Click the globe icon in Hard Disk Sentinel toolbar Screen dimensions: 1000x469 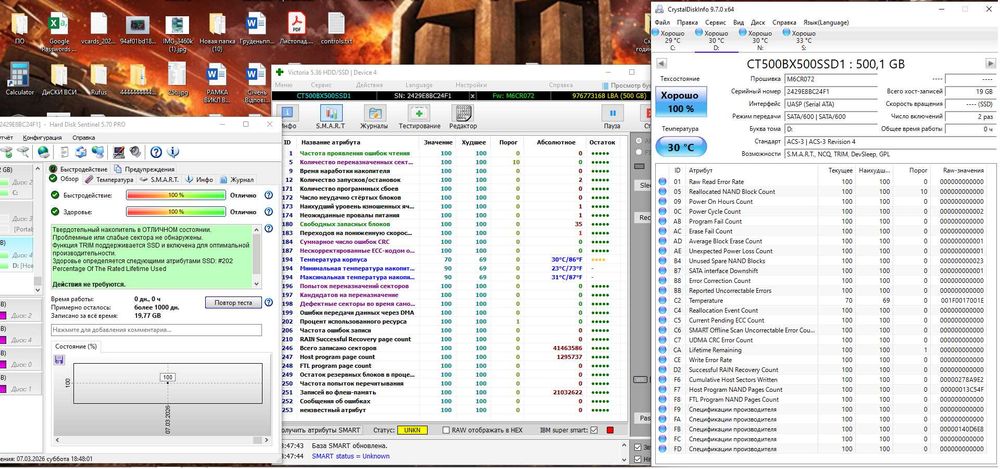point(43,152)
